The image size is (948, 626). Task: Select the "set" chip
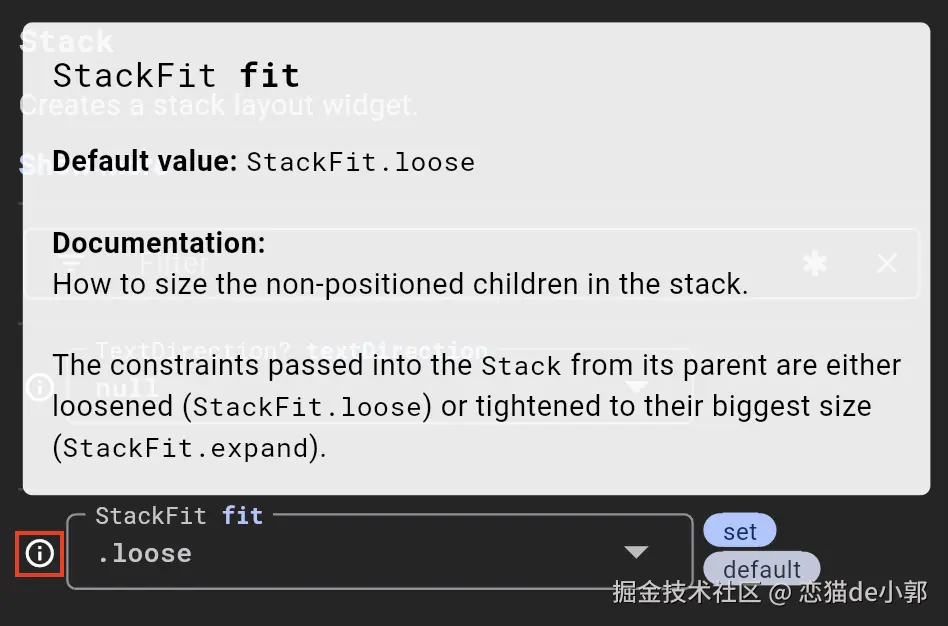(739, 531)
